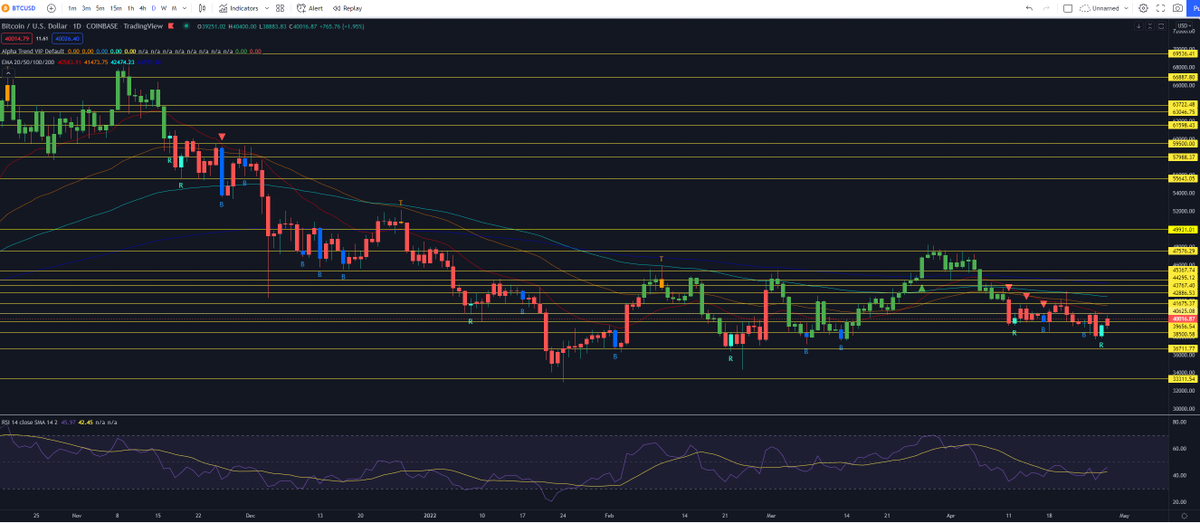
Task: Switch to the 3m timeframe
Action: [87, 8]
